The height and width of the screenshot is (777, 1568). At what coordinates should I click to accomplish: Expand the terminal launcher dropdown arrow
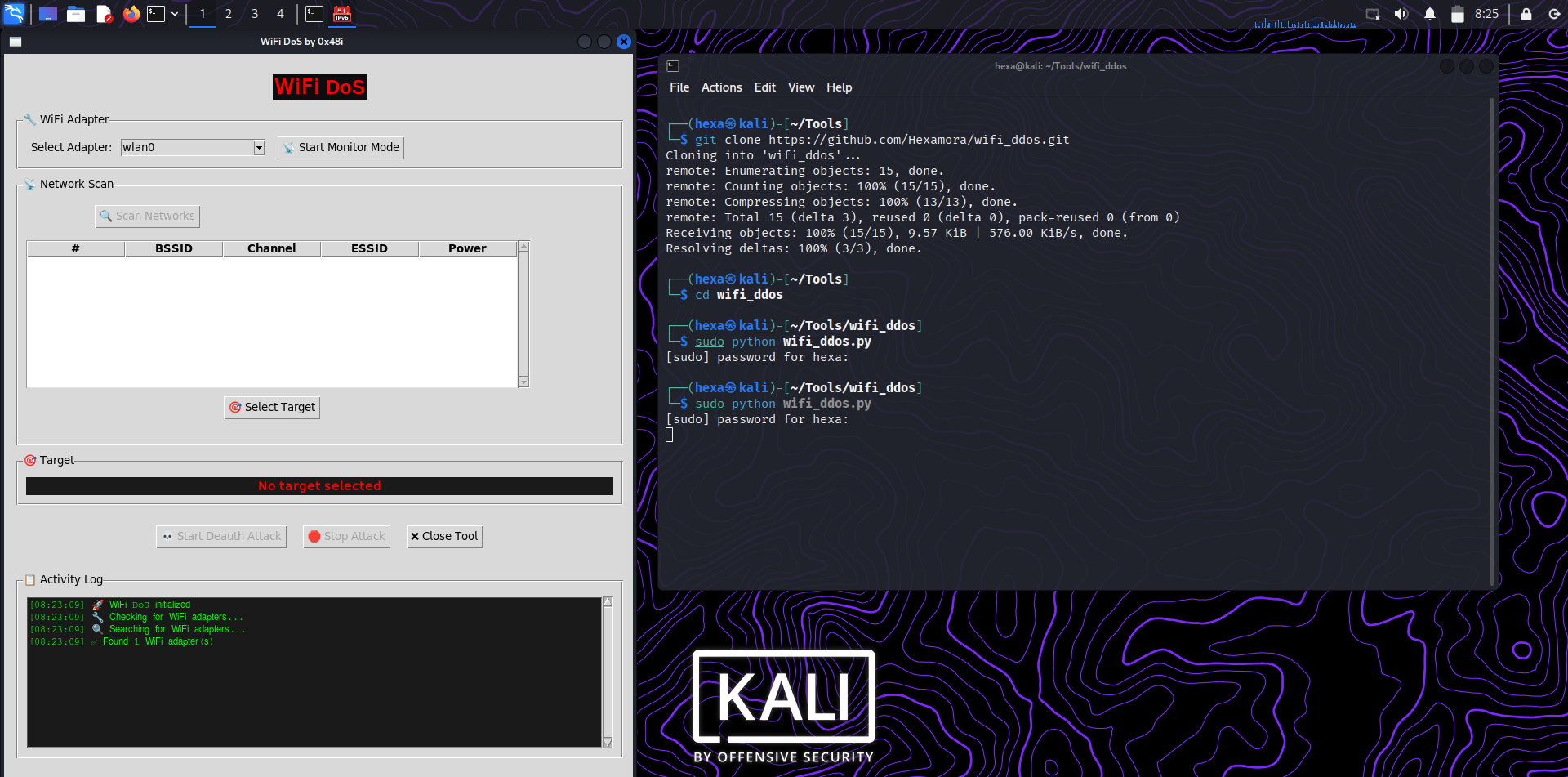click(x=175, y=14)
